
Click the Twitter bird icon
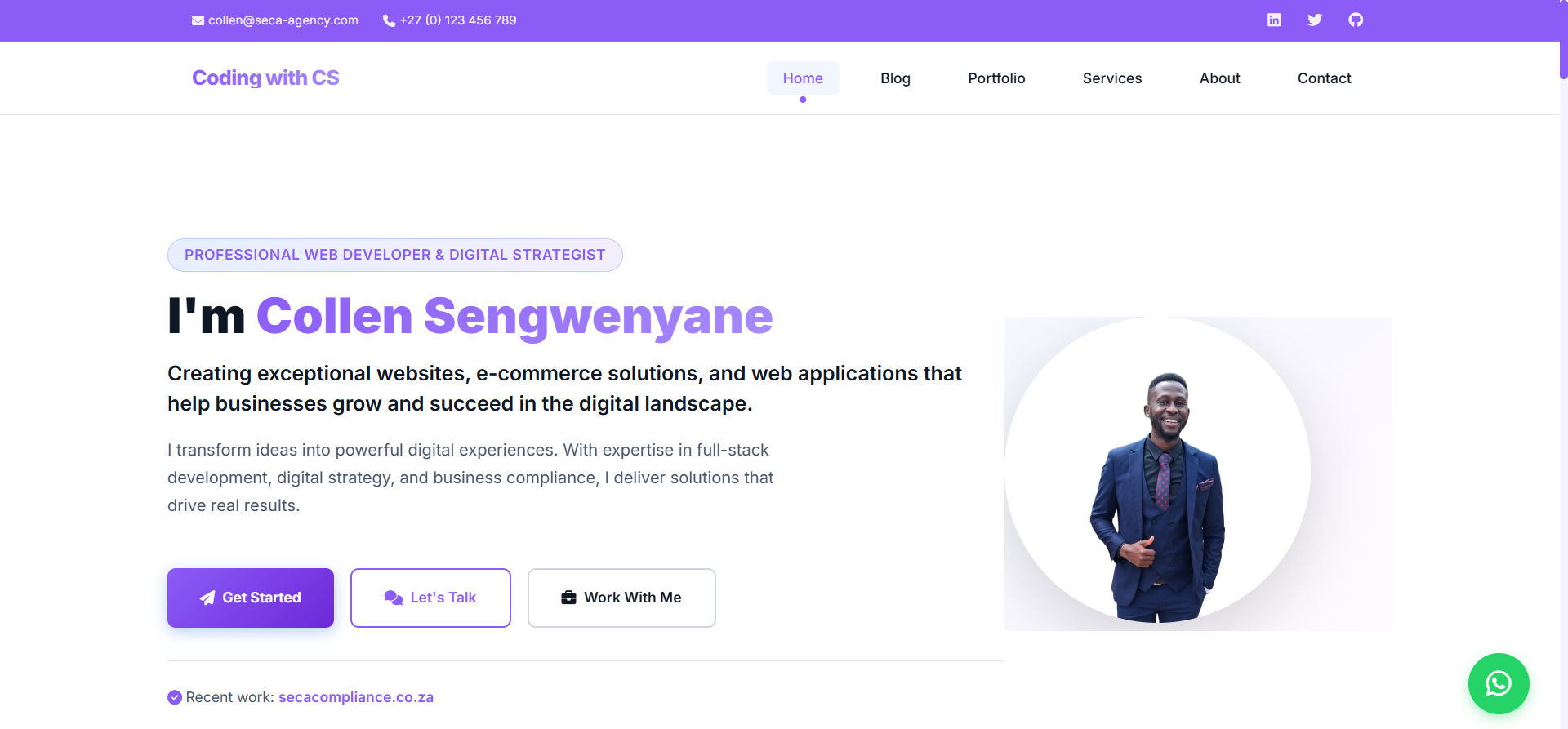pyautogui.click(x=1315, y=20)
